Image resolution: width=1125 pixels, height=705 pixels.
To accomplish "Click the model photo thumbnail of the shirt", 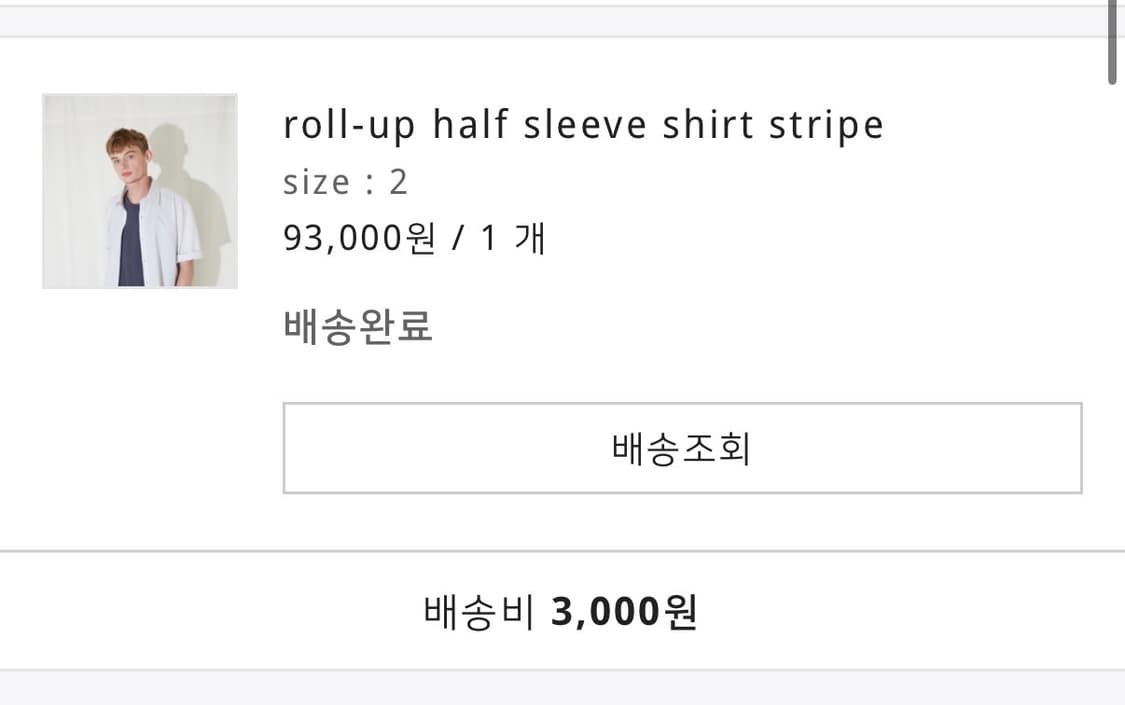I will point(140,192).
